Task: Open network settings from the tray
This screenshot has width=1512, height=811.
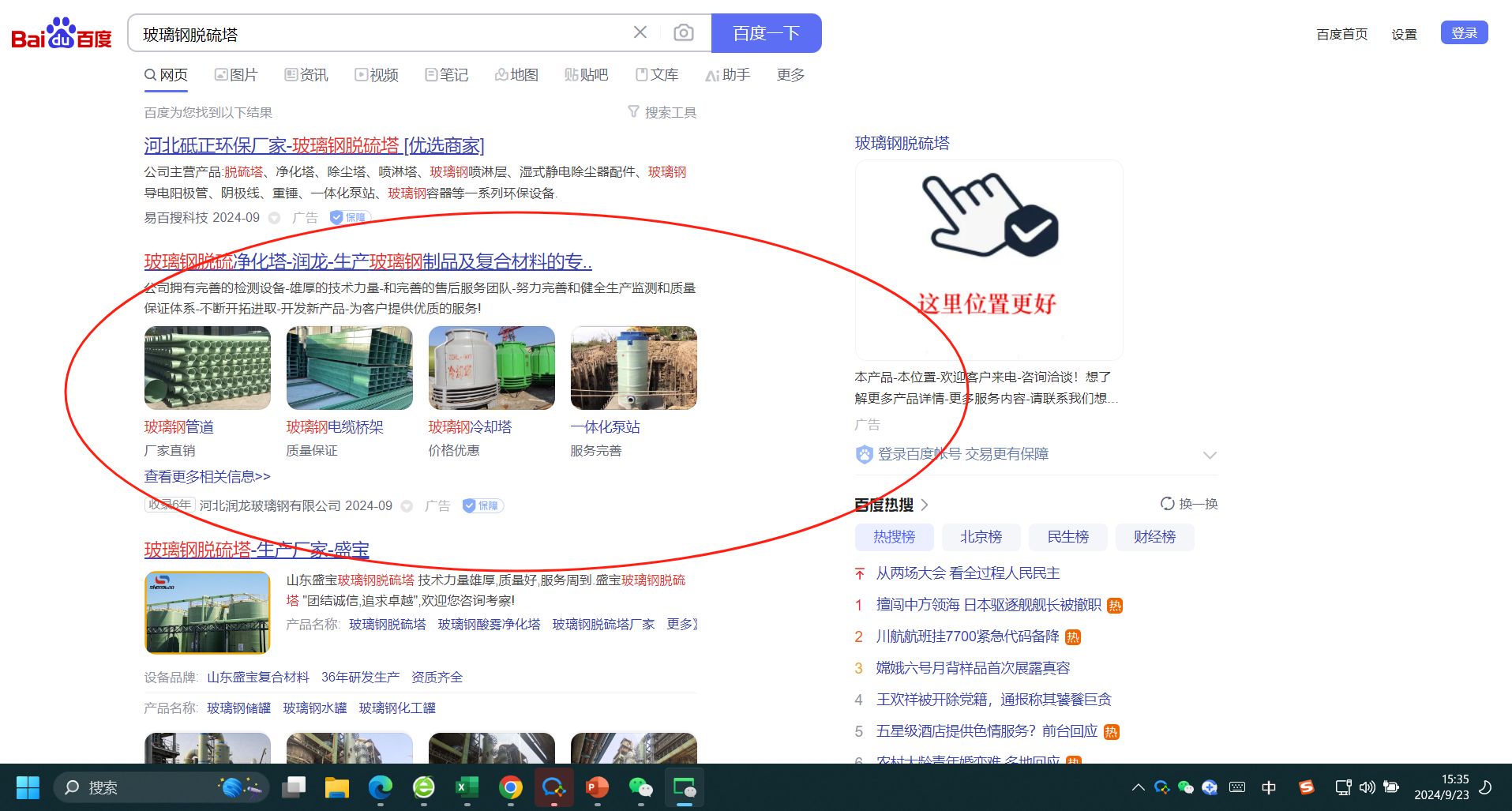Action: pyautogui.click(x=1343, y=787)
